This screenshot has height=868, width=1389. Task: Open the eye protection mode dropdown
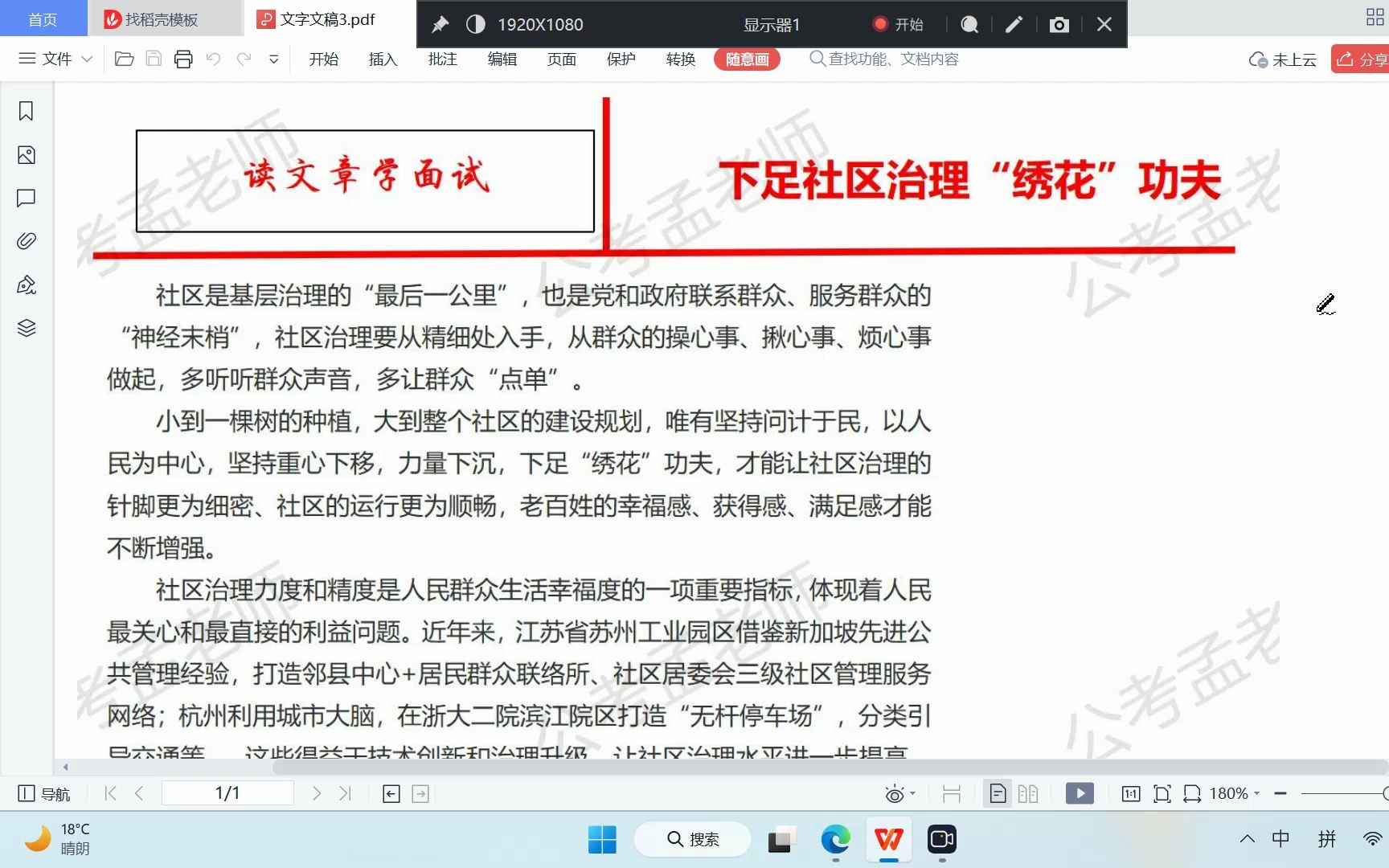click(x=899, y=794)
